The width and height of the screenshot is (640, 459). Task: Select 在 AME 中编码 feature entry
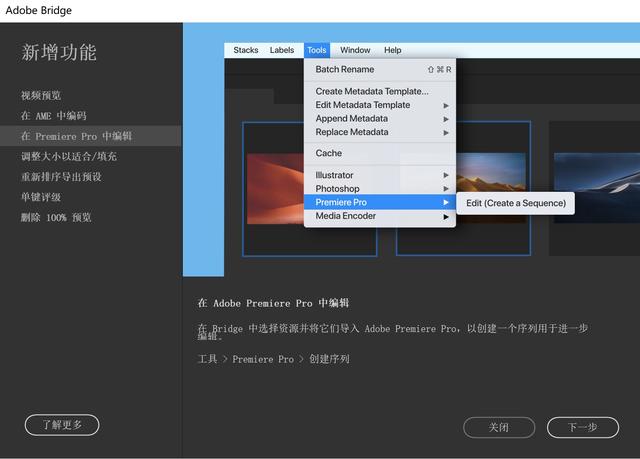(53, 116)
